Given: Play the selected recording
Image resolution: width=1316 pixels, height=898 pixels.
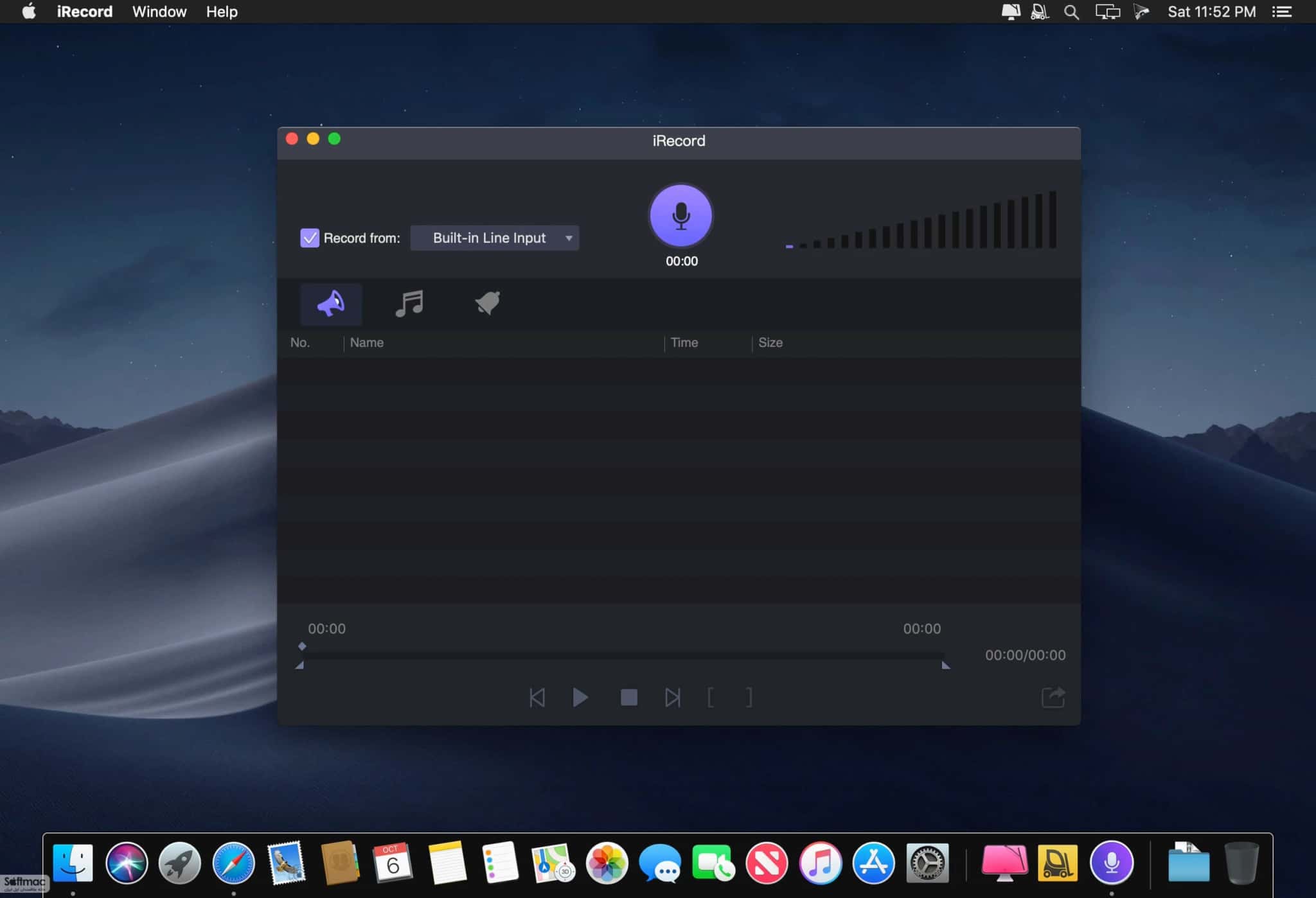Looking at the screenshot, I should 580,697.
